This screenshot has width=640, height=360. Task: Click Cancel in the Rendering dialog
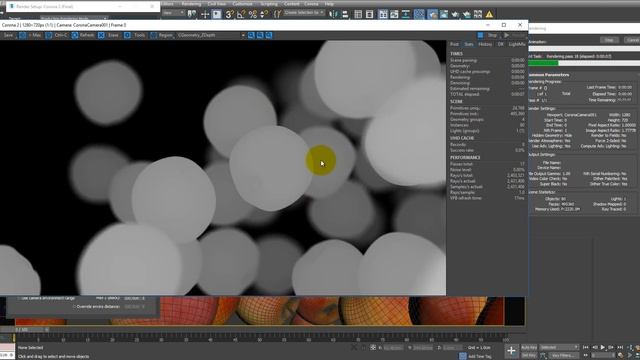click(632, 40)
